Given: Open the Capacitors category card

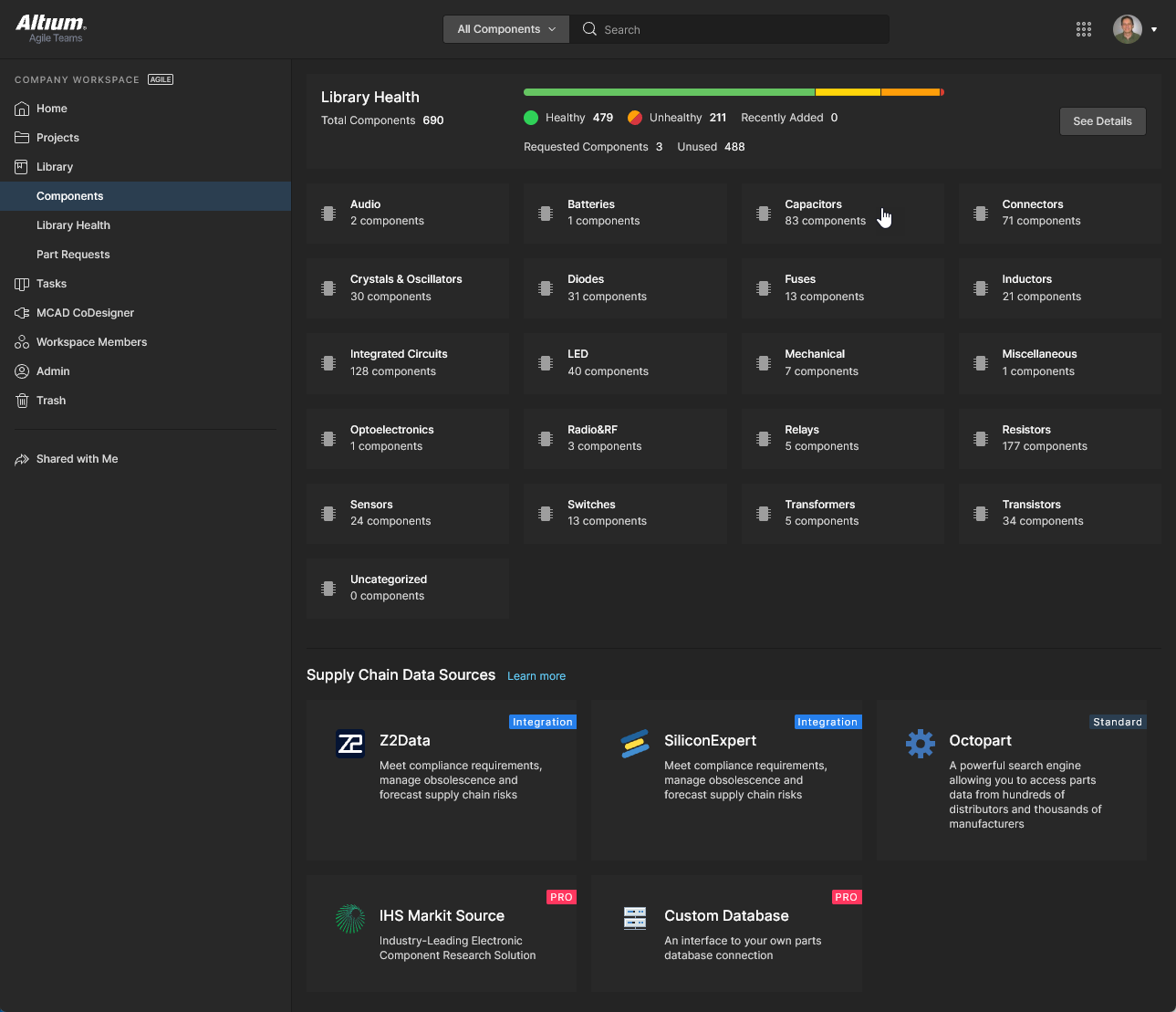Looking at the screenshot, I should point(842,214).
